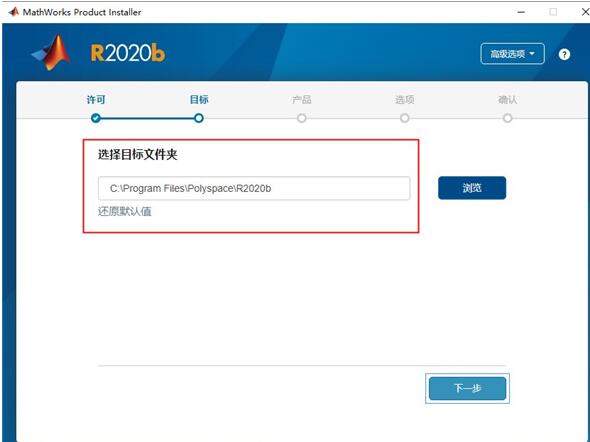590x442 pixels.
Task: Click the MATLAB logo in the header
Action: 52,53
